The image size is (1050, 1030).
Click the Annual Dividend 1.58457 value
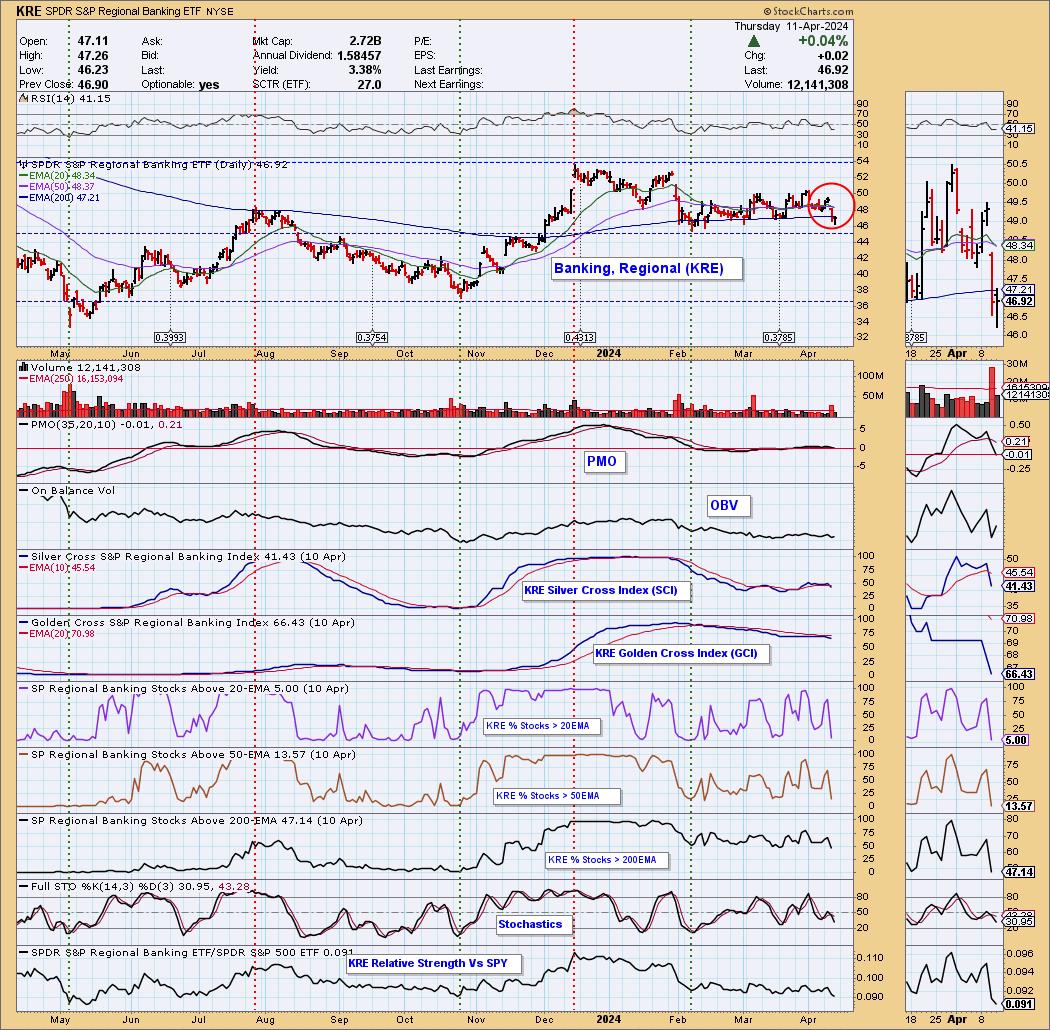tap(359, 56)
